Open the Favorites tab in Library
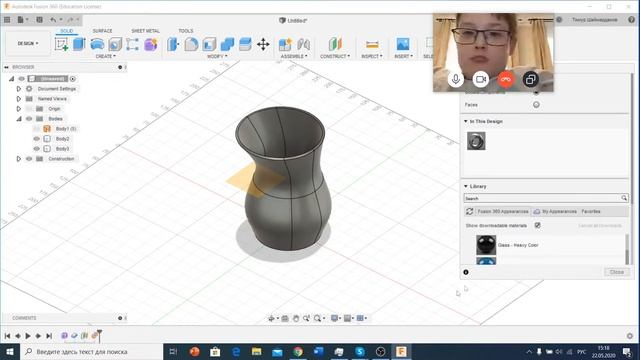 [591, 211]
